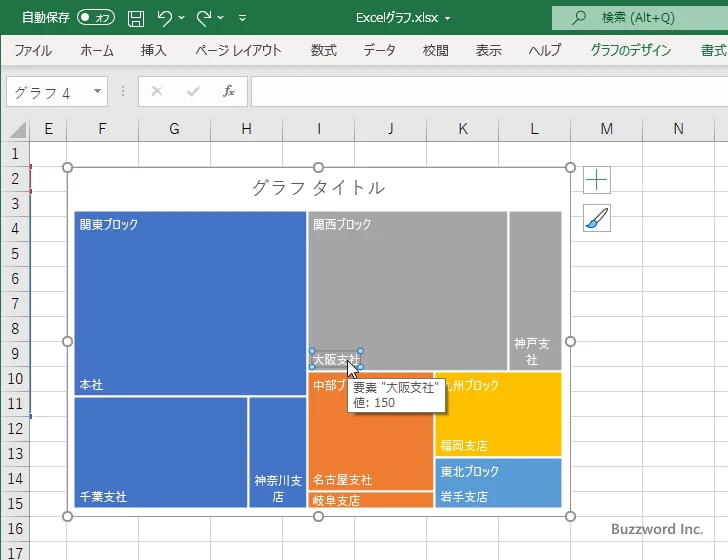Select row 16 header
This screenshot has height=560, width=728.
15,528
